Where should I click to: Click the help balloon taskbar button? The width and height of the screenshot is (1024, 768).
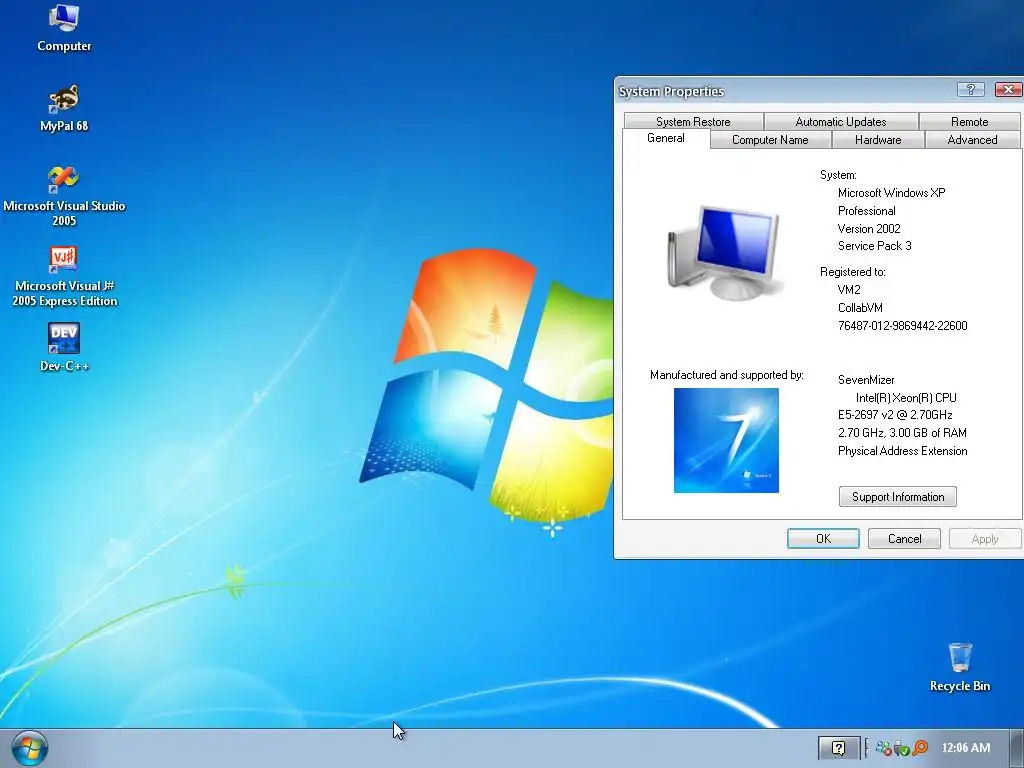[x=839, y=748]
